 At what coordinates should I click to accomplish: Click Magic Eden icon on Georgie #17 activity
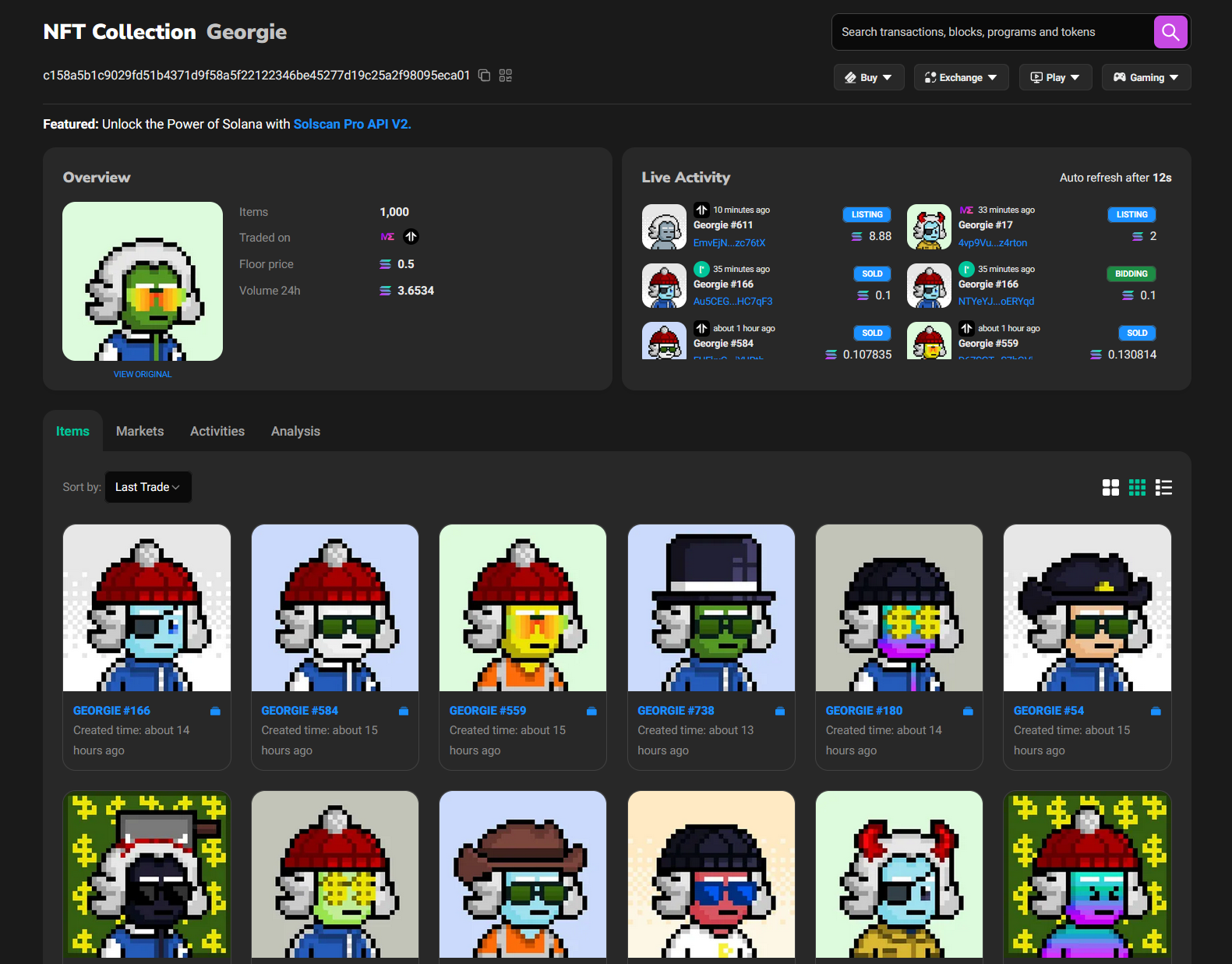point(966,210)
